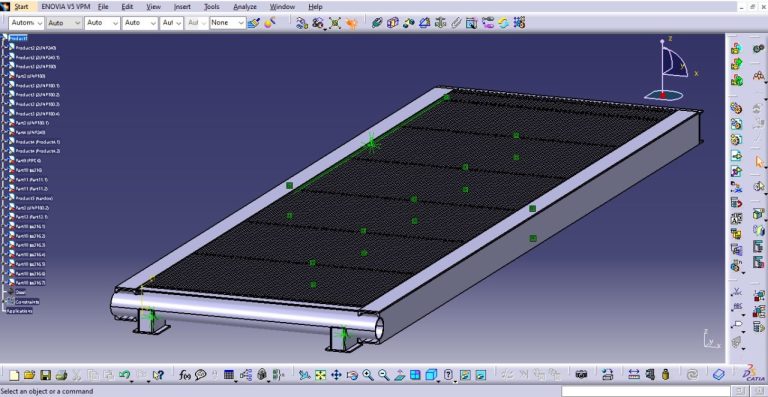Image resolution: width=768 pixels, height=397 pixels.
Task: Click the Formula f(x) icon
Action: (185, 375)
